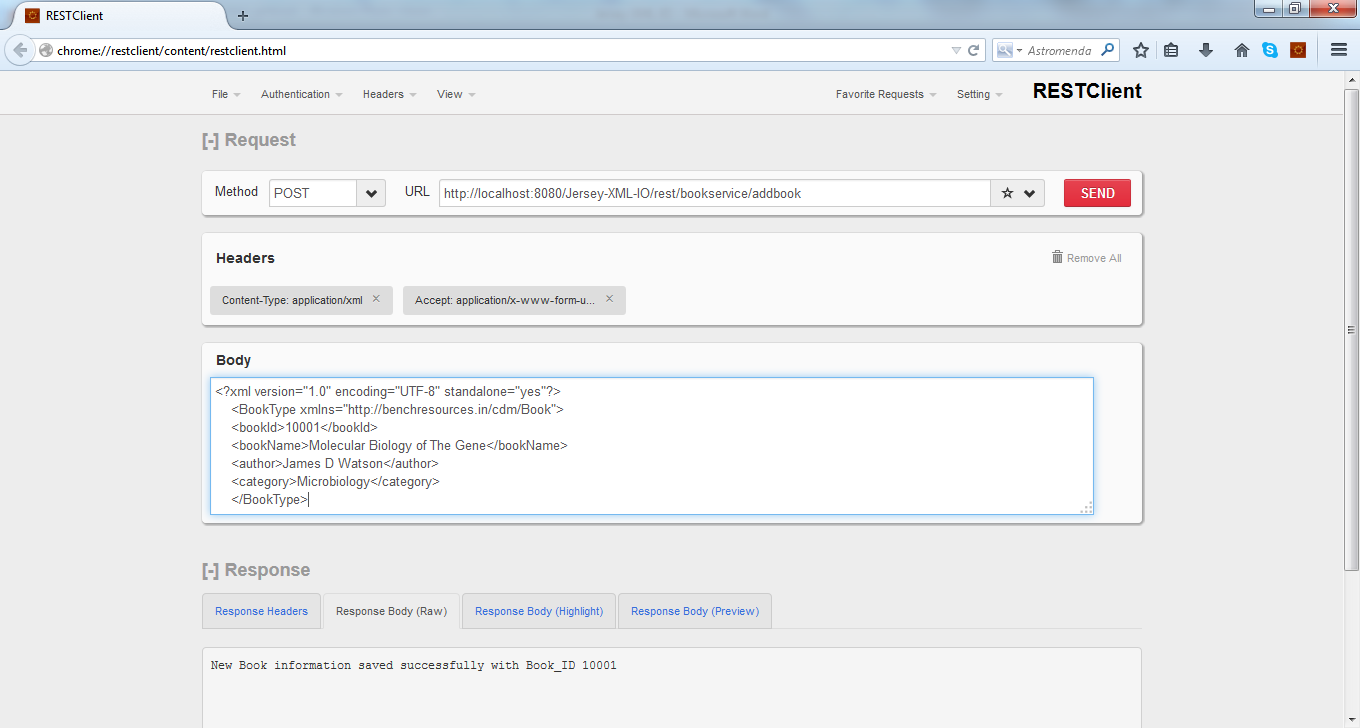The image size is (1360, 728).
Task: Remove the Content-Type application/xml header
Action: coord(376,297)
